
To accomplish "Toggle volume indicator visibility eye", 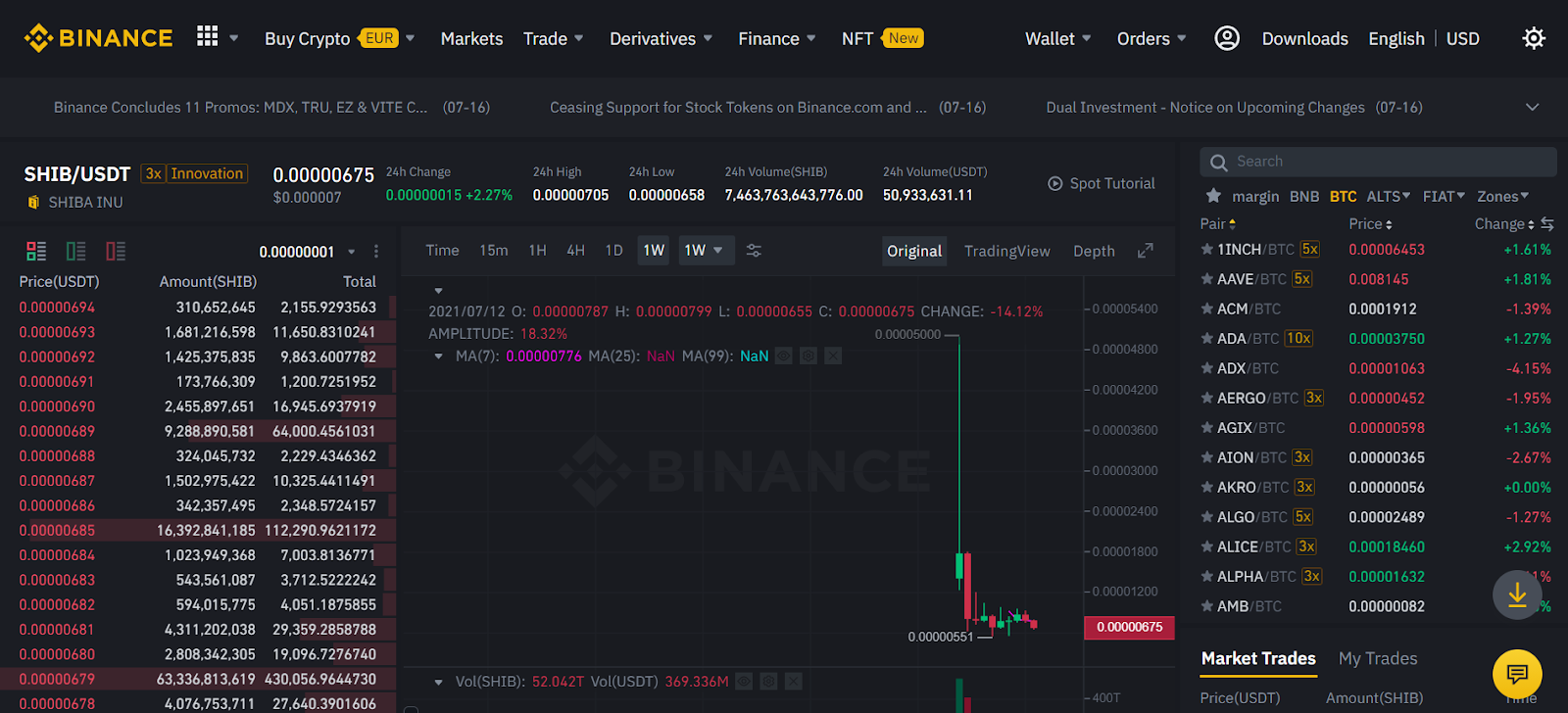I will pyautogui.click(x=745, y=682).
